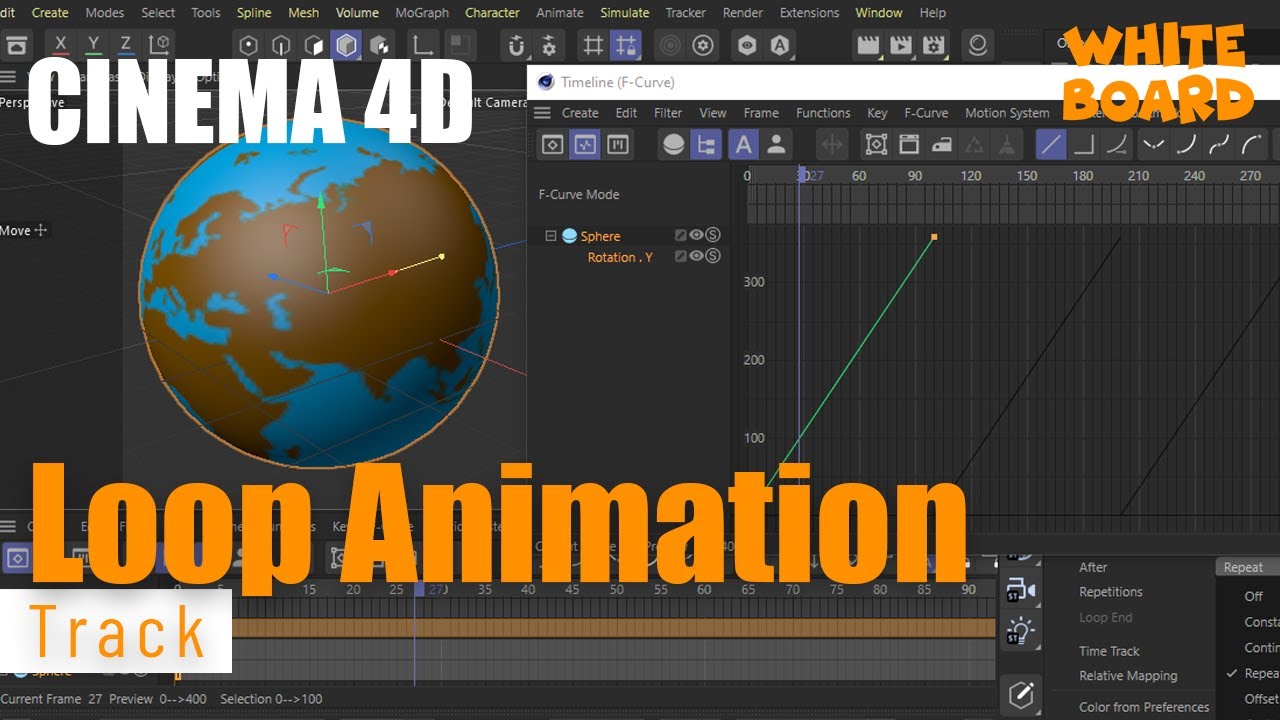Screen dimensions: 1280x720
Task: Toggle visibility eye of Sphere track
Action: click(x=697, y=235)
